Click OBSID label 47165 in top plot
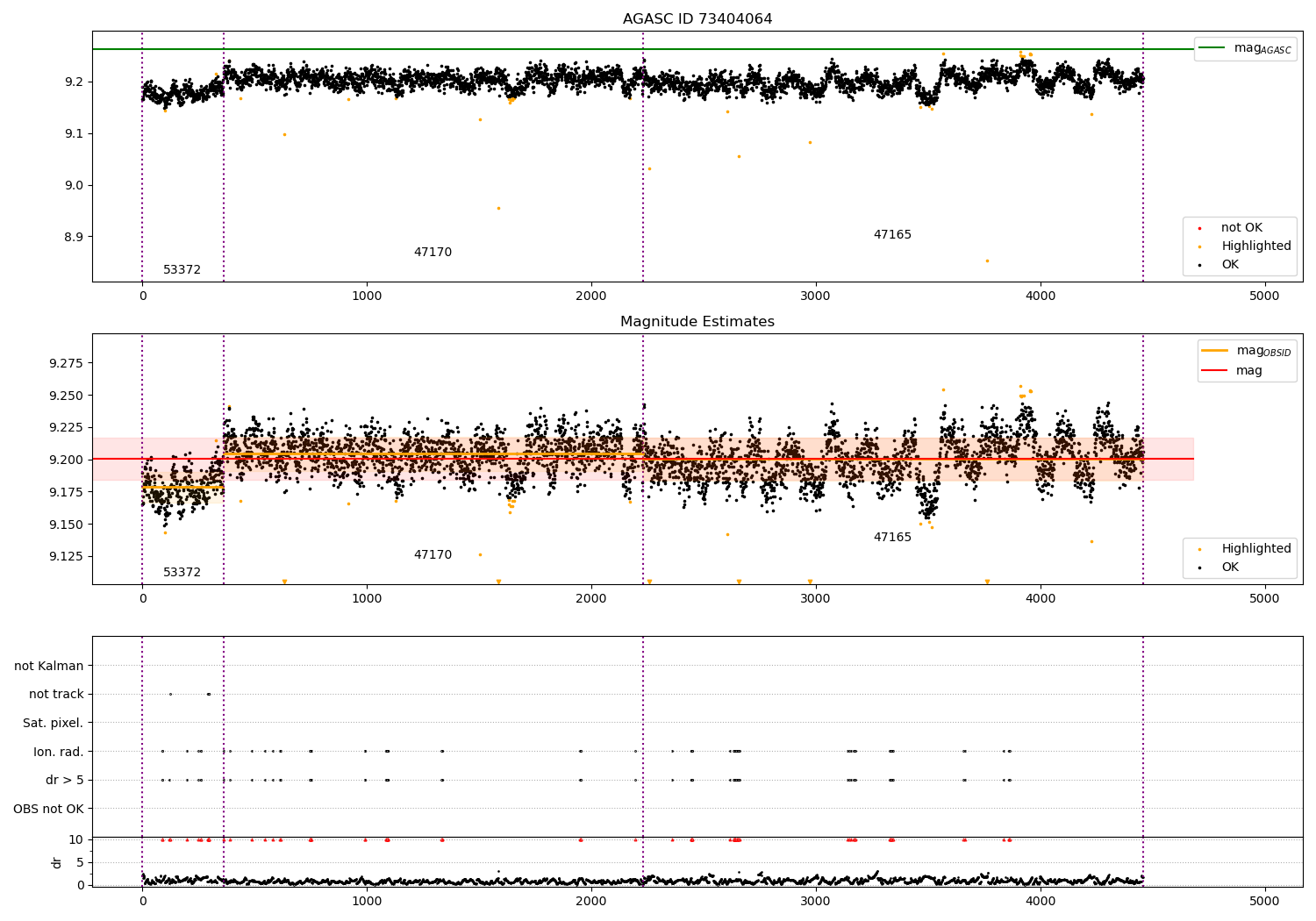The width and height of the screenshot is (1316, 921). [892, 235]
